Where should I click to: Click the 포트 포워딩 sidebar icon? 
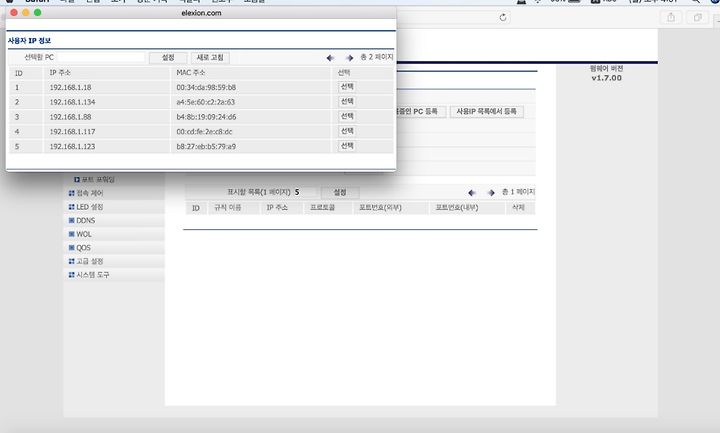coord(77,180)
